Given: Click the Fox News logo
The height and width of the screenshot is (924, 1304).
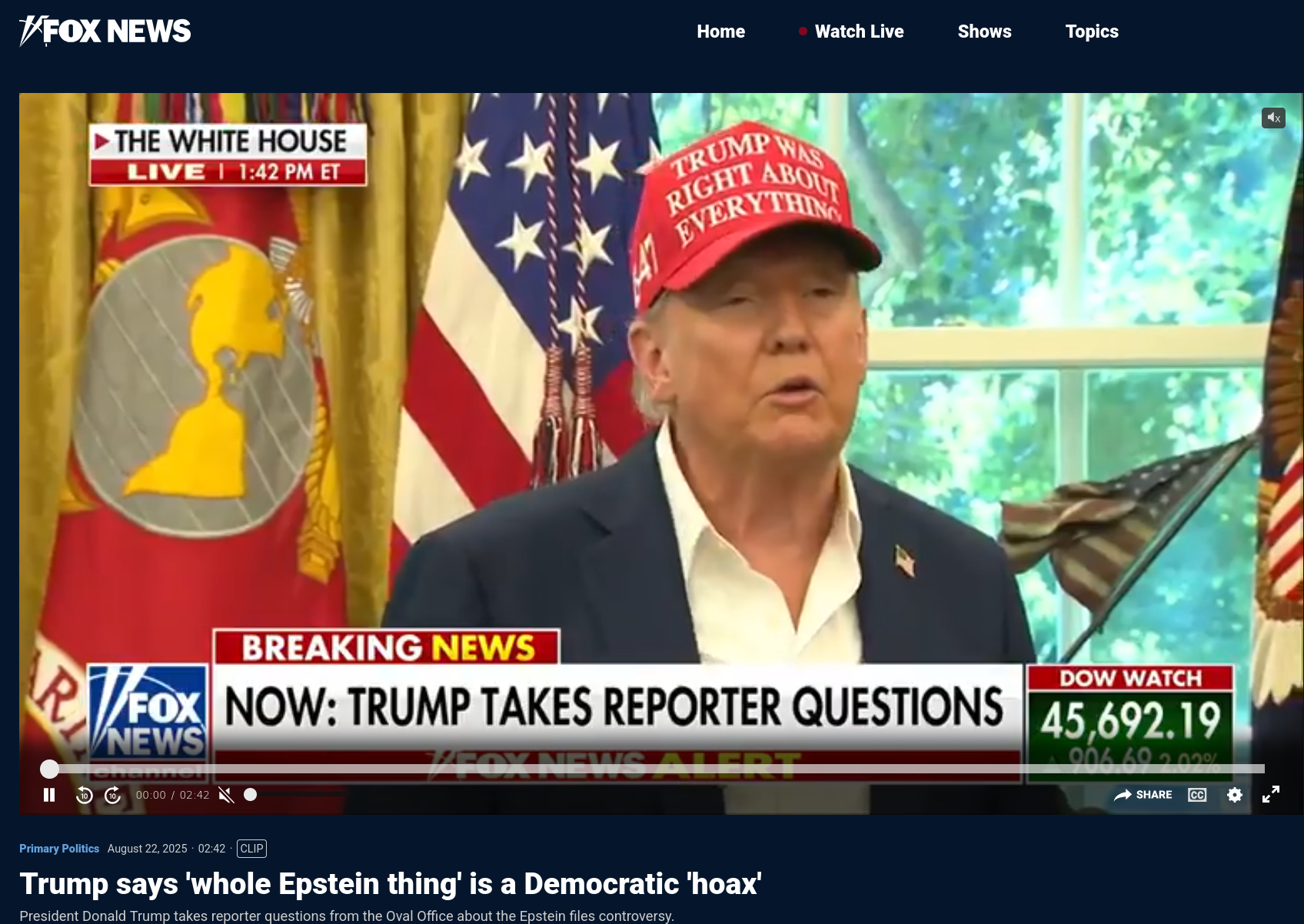Looking at the screenshot, I should tap(105, 31).
